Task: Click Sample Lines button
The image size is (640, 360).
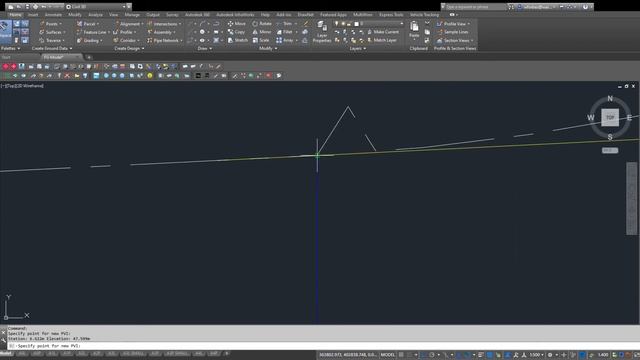Action: (452, 32)
